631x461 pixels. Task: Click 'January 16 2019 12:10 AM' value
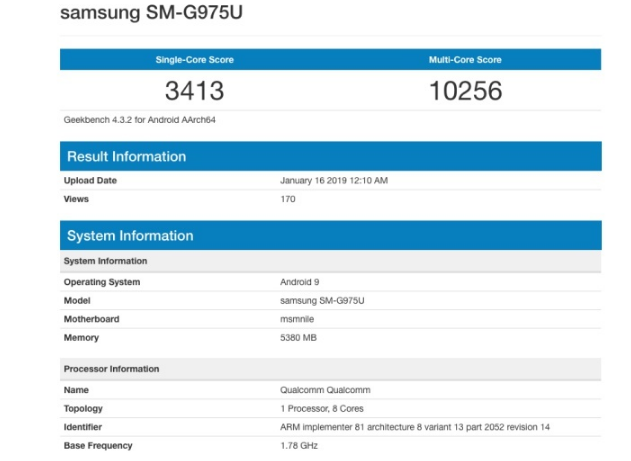pos(334,181)
